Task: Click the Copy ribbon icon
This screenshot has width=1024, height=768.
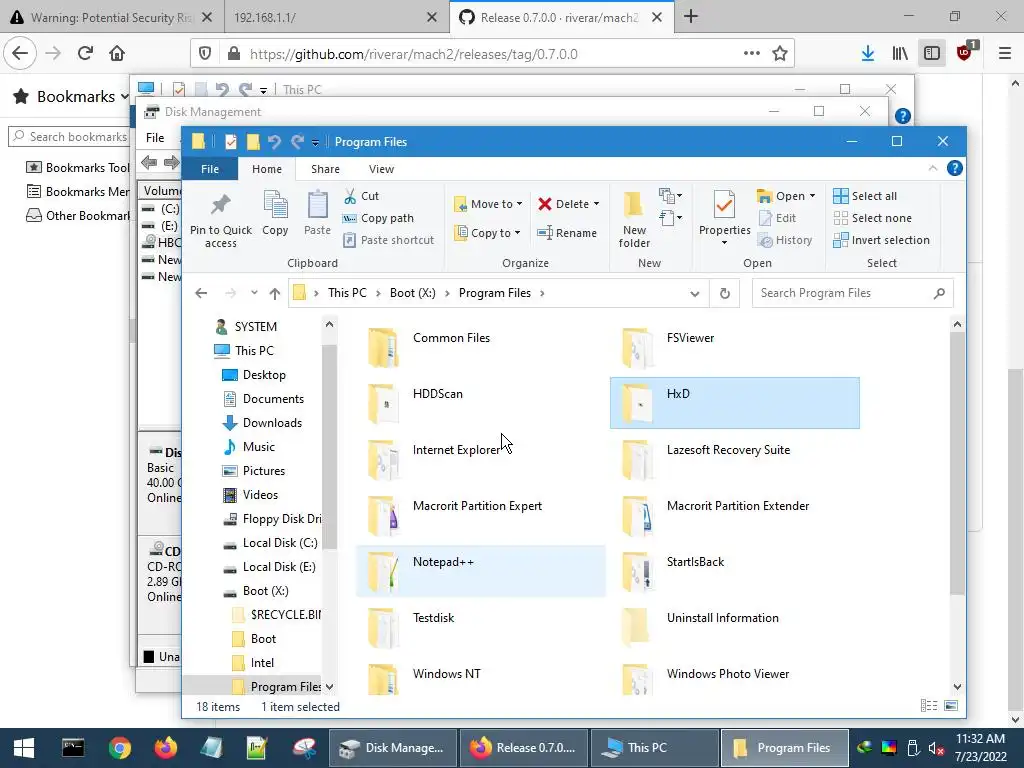Action: (275, 205)
